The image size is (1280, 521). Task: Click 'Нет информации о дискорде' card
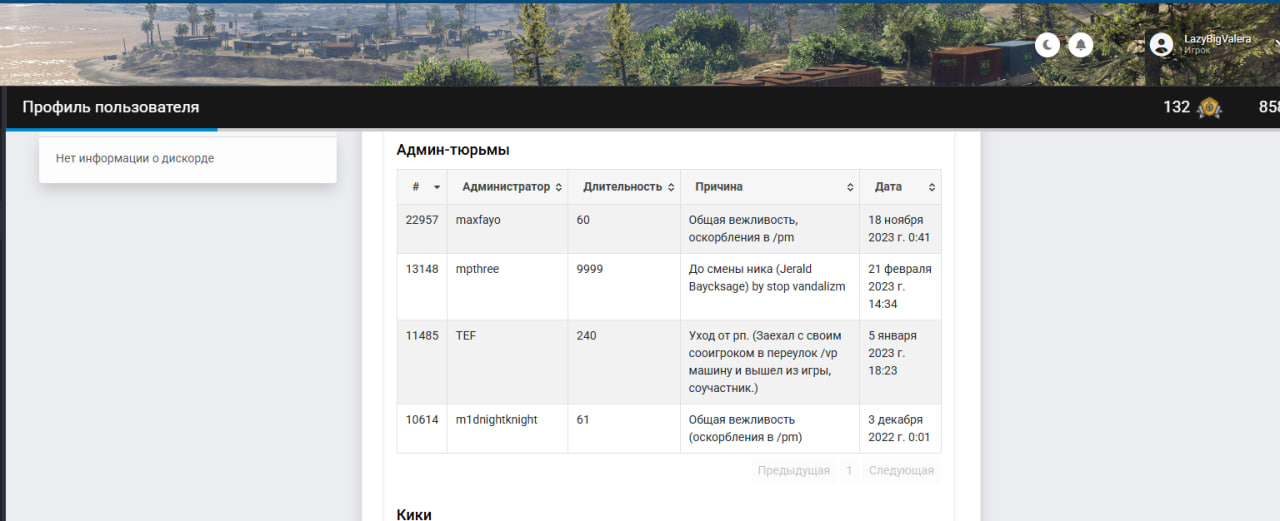pos(188,159)
